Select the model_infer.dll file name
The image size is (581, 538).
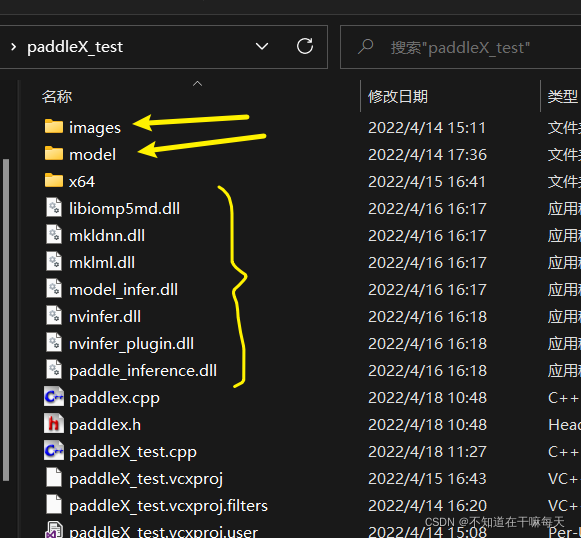(x=123, y=290)
